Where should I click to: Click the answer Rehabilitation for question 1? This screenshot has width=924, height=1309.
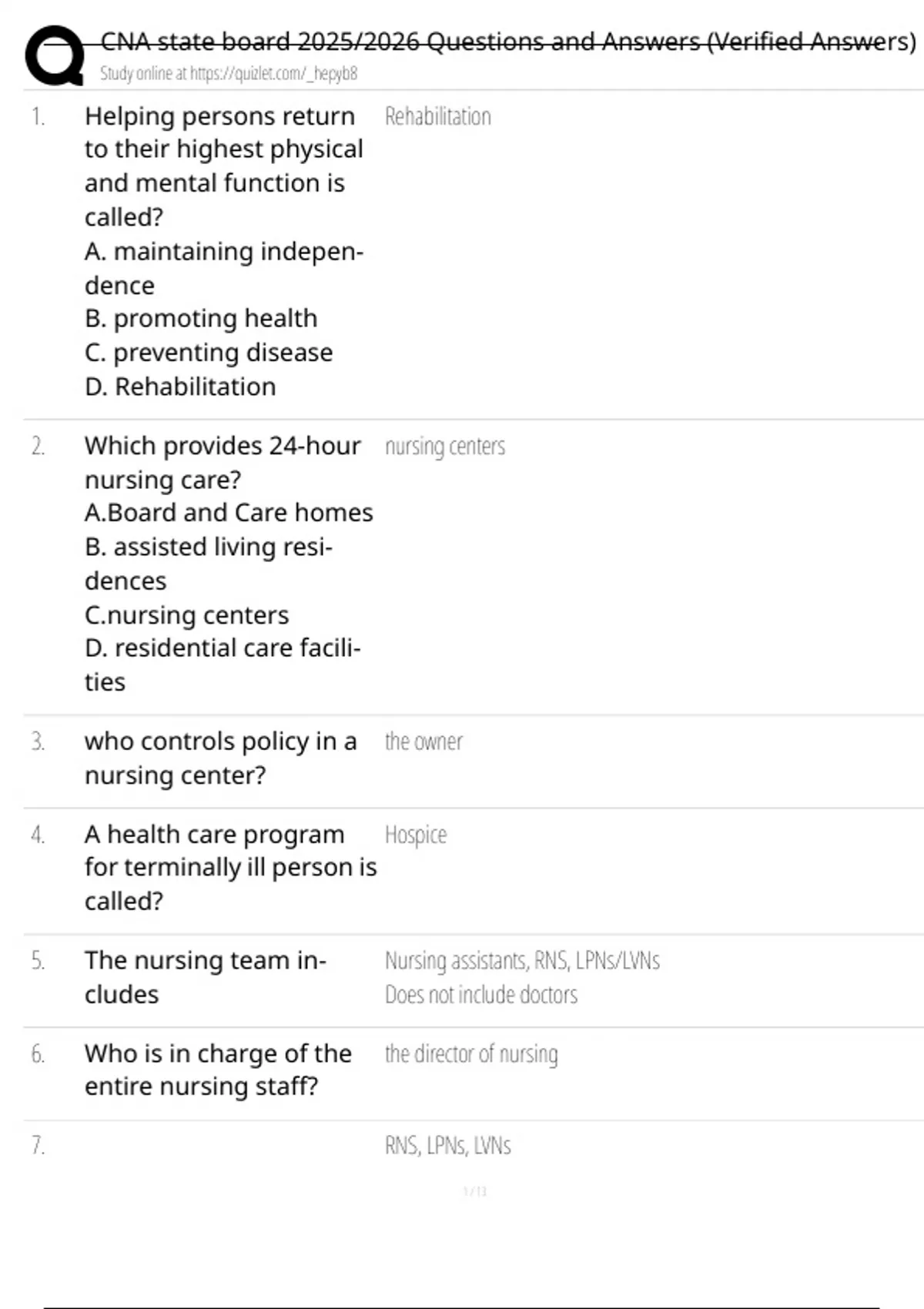(438, 116)
